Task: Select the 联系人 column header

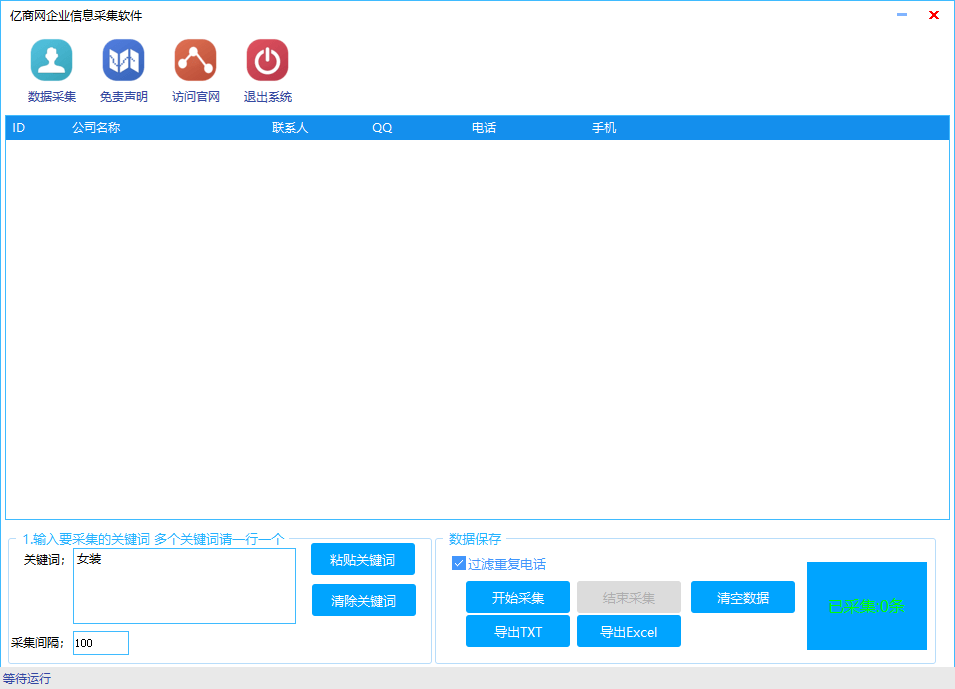Action: point(290,128)
